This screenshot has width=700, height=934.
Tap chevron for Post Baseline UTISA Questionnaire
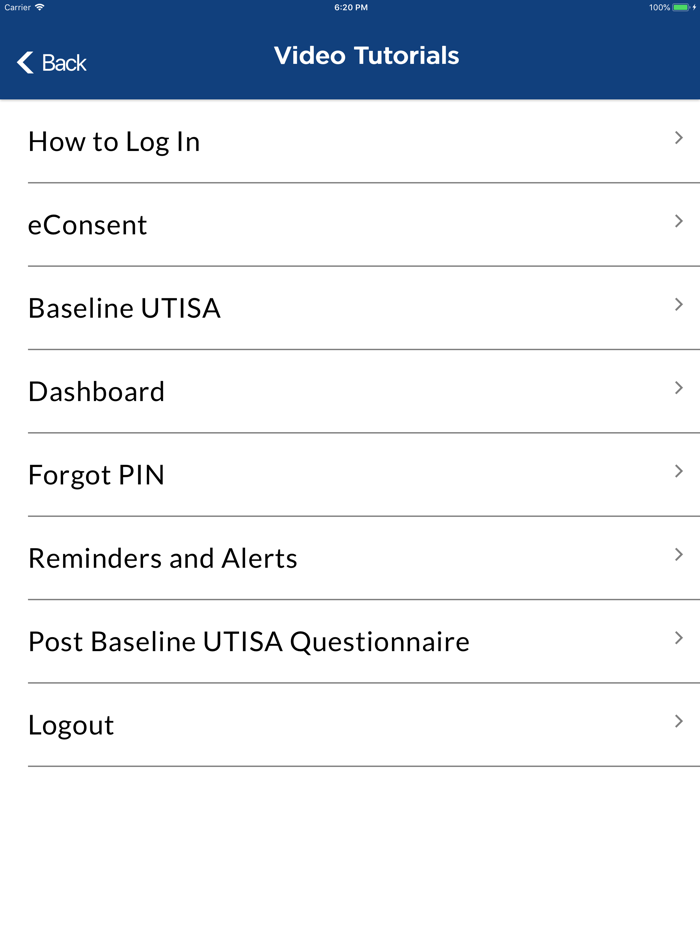tap(679, 638)
